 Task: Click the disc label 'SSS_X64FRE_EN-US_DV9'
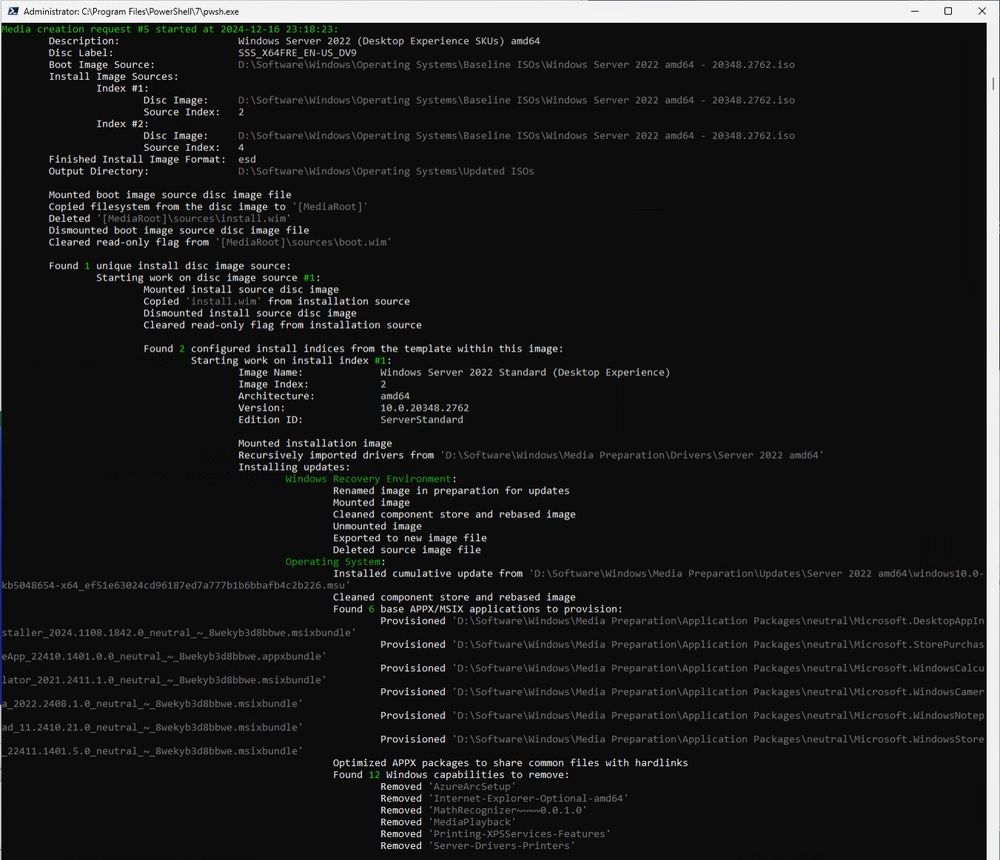point(297,53)
